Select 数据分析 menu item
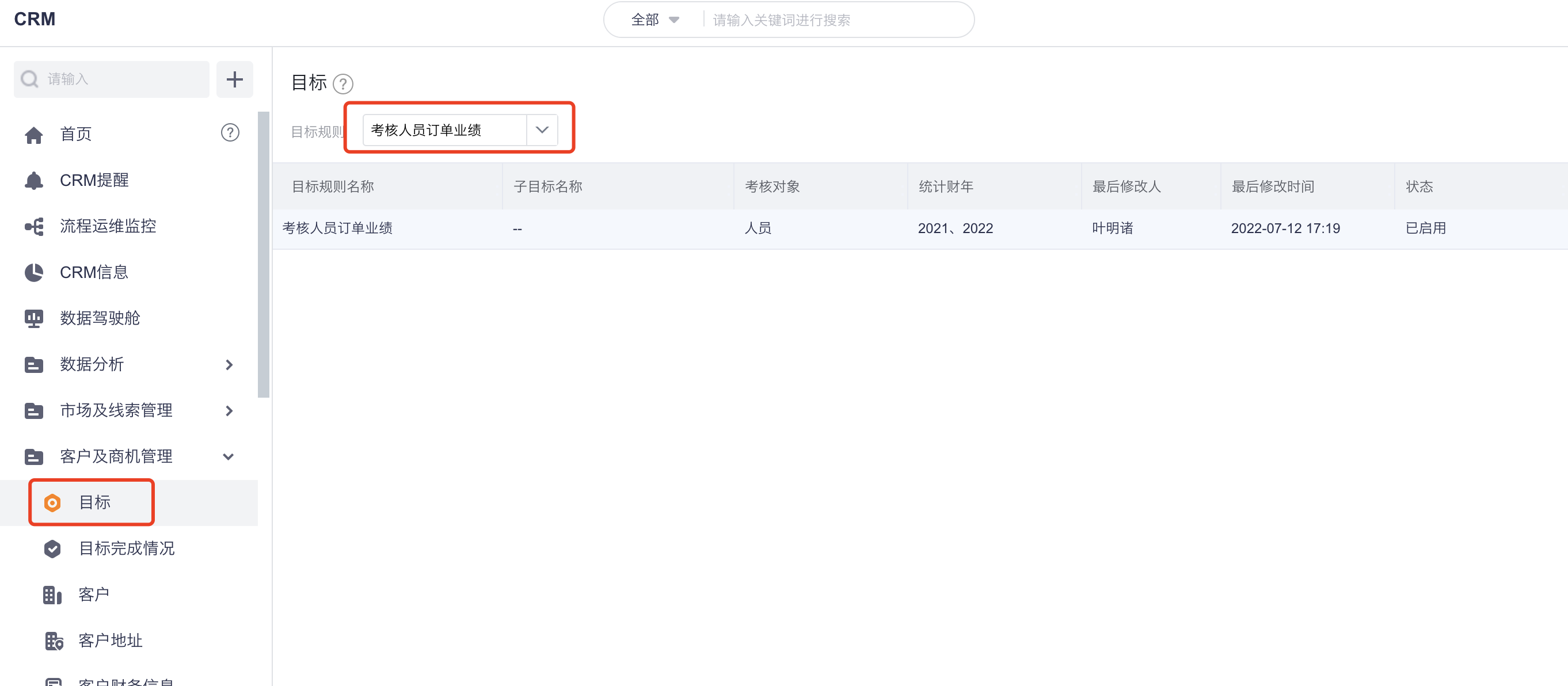Screen dimensions: 1568x686 [x=92, y=365]
